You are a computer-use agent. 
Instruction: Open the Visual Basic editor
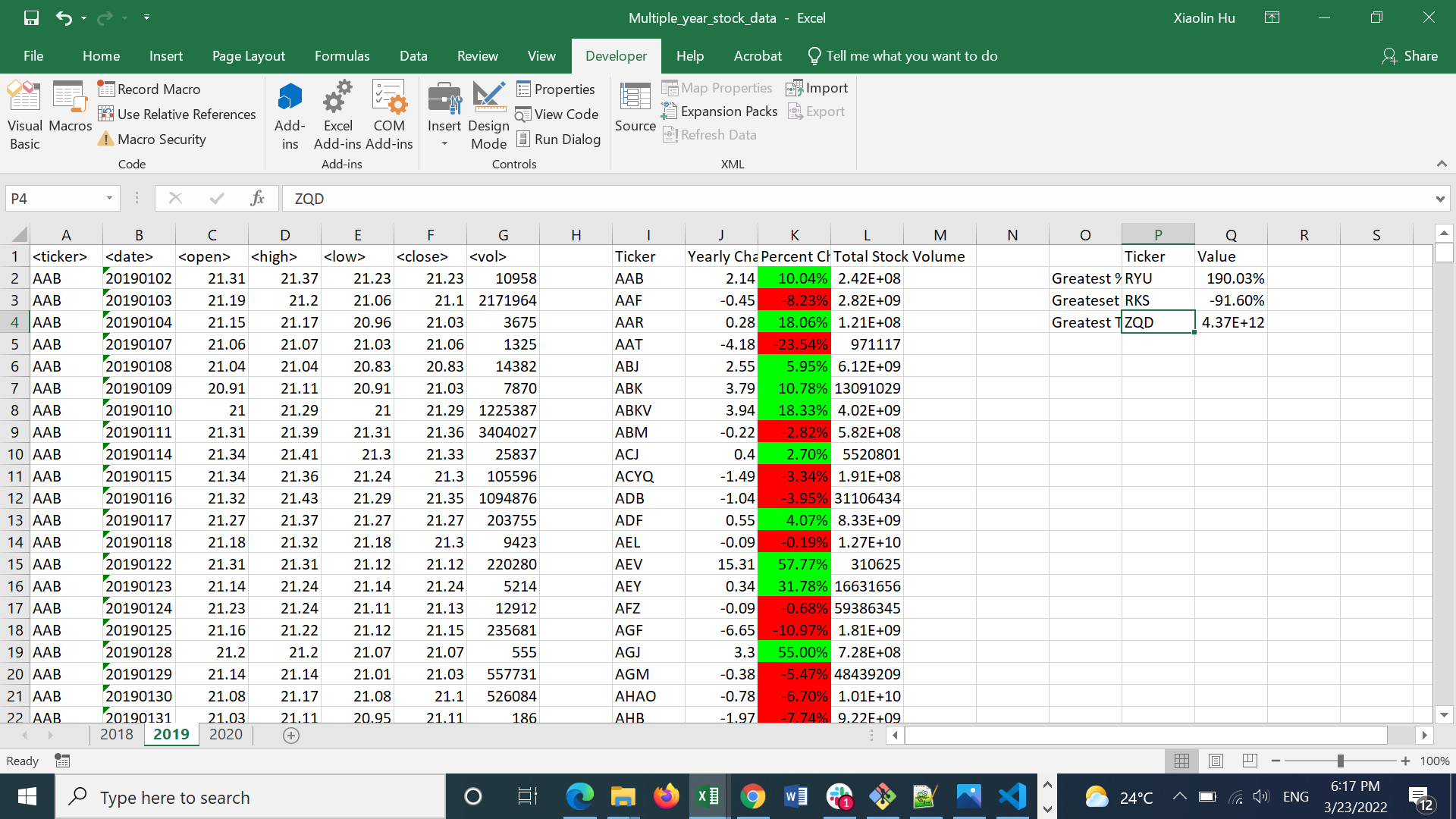[x=24, y=115]
